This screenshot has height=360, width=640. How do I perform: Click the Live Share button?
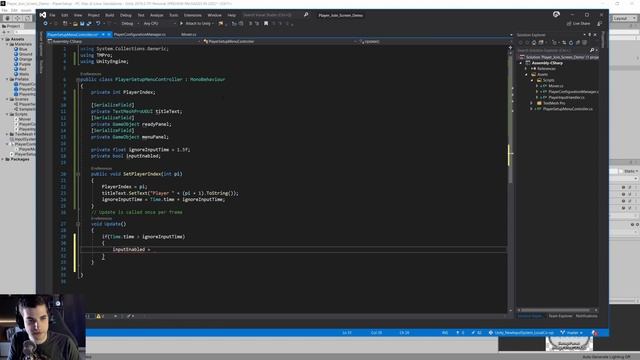click(x=578, y=24)
